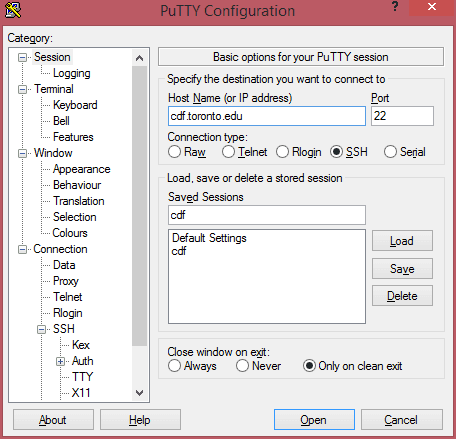This screenshot has width=456, height=439.
Task: Click the Save session button
Action: point(402,269)
